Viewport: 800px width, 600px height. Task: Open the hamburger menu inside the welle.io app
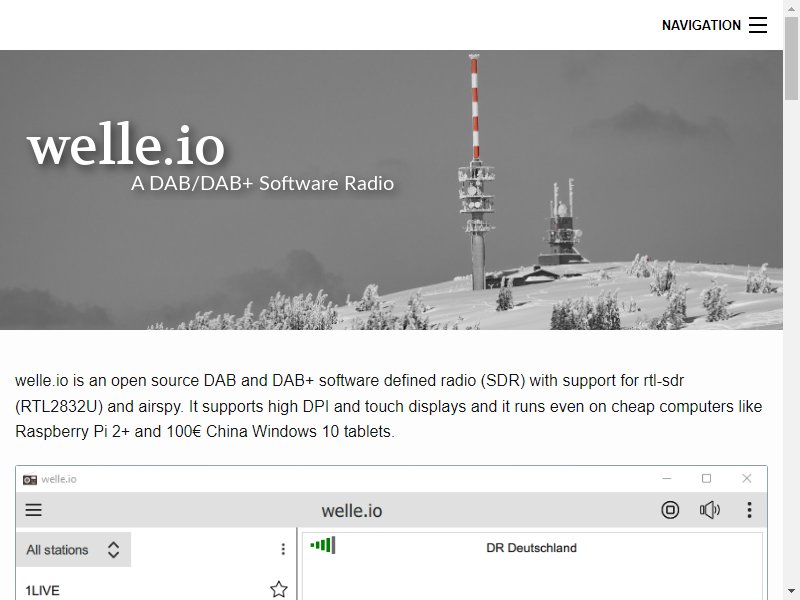click(x=34, y=510)
